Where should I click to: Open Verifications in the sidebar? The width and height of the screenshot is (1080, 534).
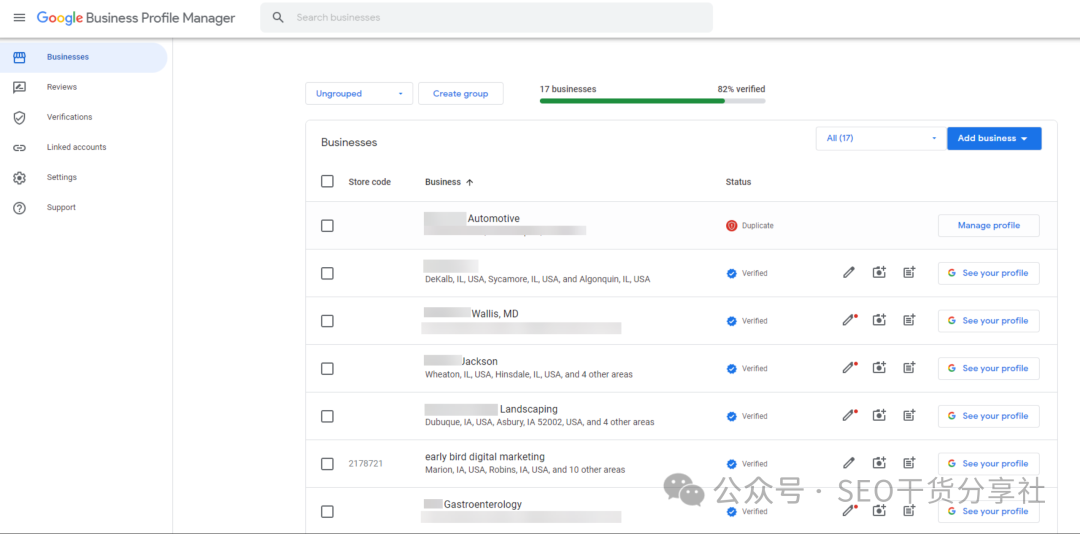tap(83, 117)
